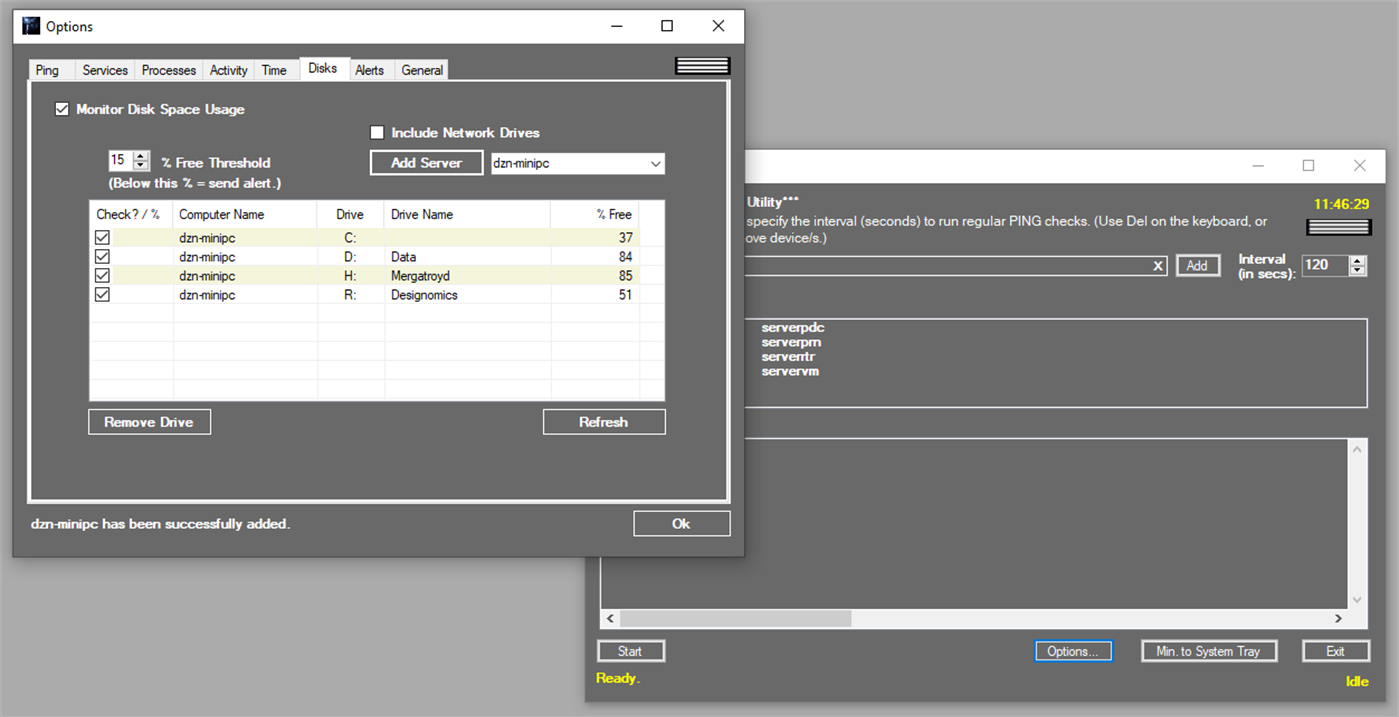The height and width of the screenshot is (717, 1399).
Task: Click the Check? / % column header
Action: pos(131,214)
